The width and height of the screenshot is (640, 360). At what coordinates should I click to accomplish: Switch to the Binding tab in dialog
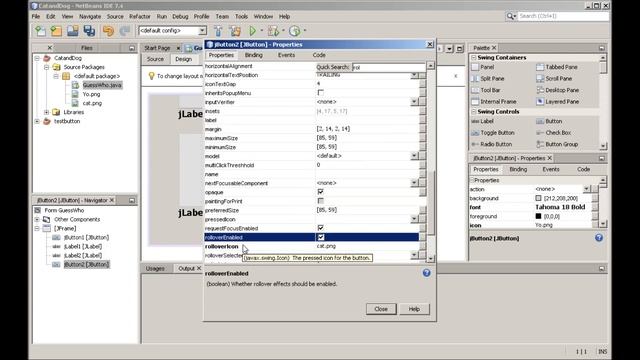253,55
